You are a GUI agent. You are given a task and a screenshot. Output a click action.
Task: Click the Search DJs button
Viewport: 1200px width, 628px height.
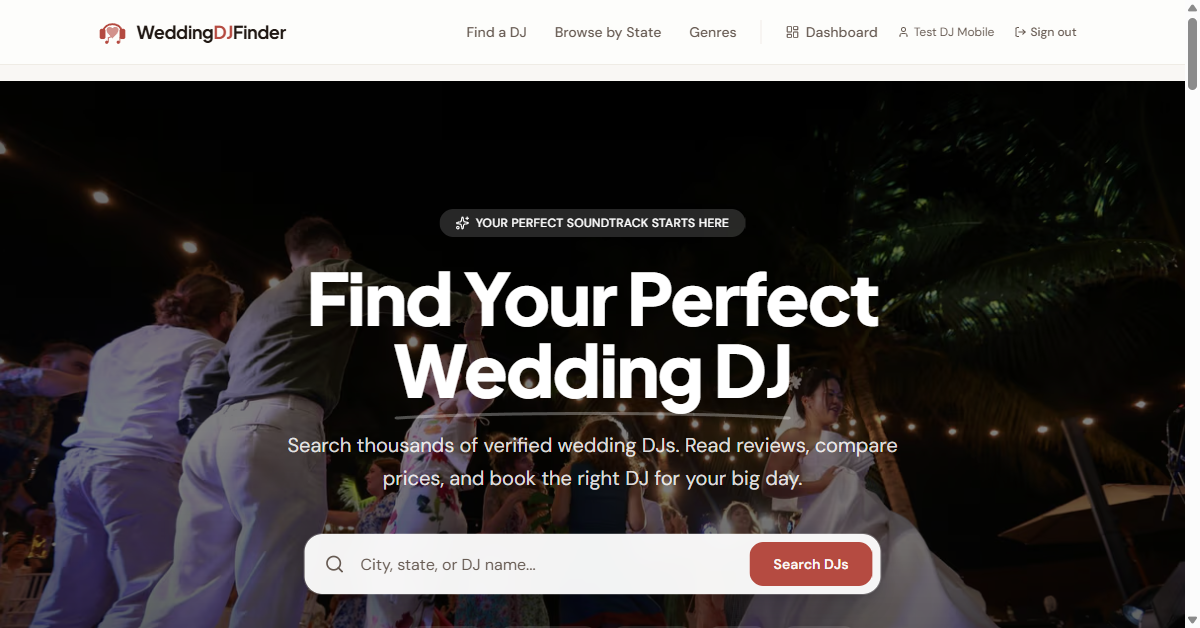point(811,564)
